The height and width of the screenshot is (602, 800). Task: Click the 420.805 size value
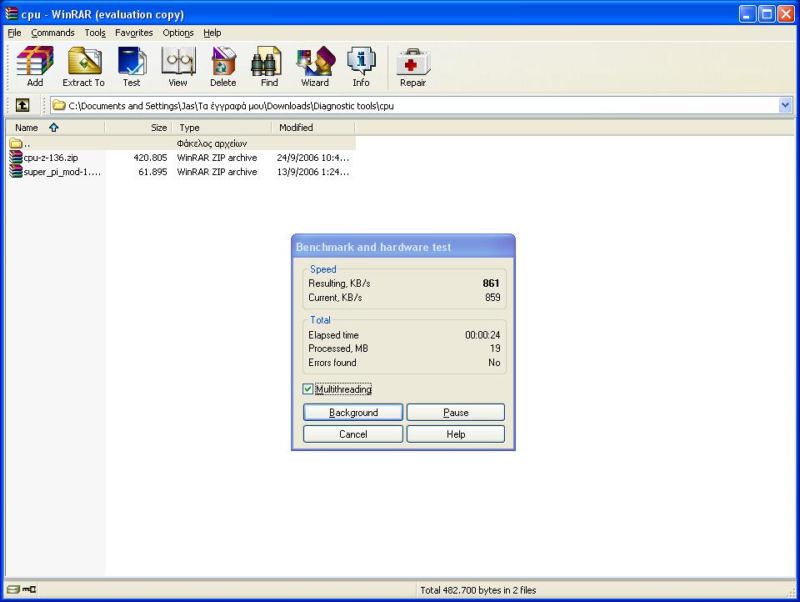coord(150,158)
